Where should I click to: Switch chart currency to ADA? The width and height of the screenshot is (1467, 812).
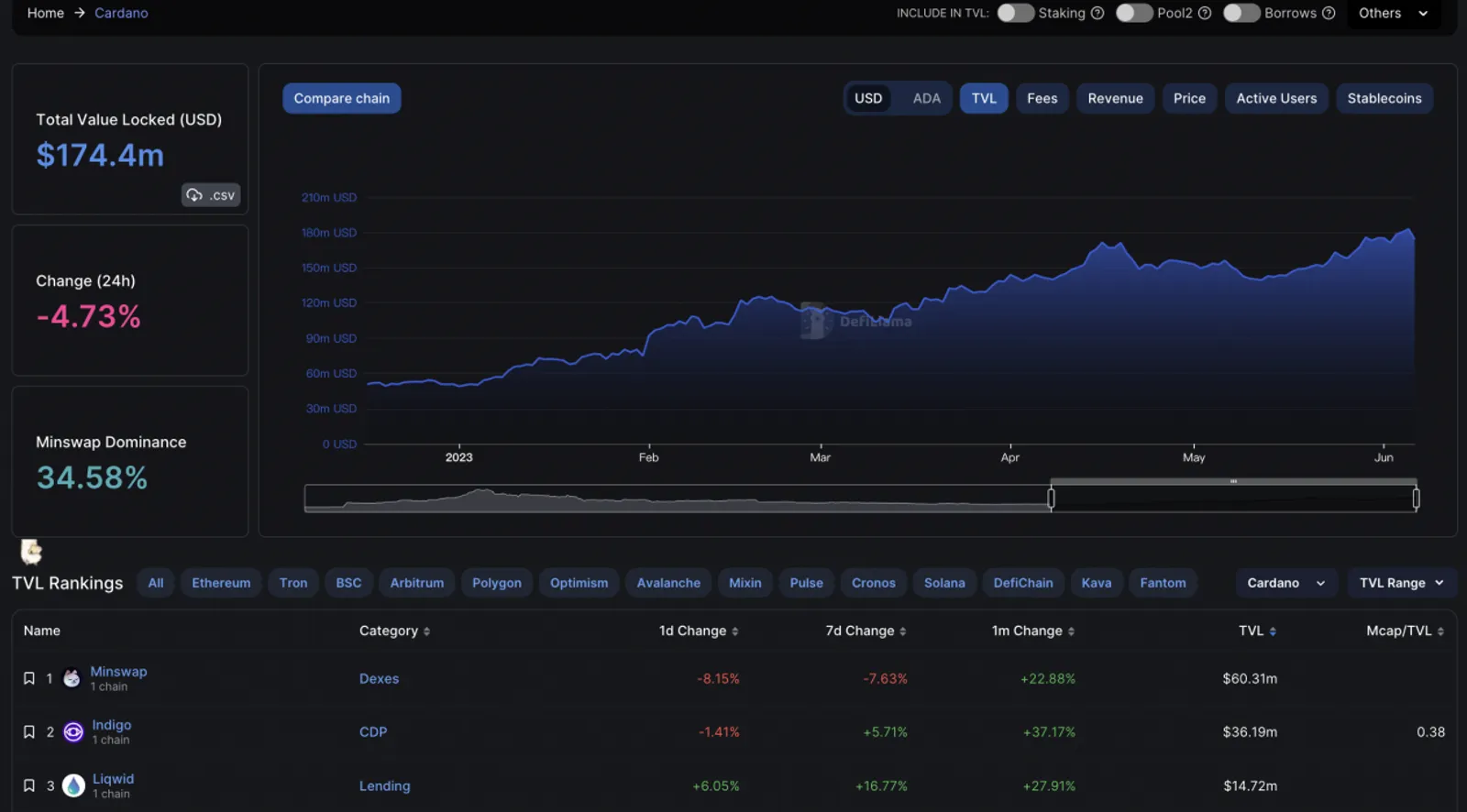926,98
